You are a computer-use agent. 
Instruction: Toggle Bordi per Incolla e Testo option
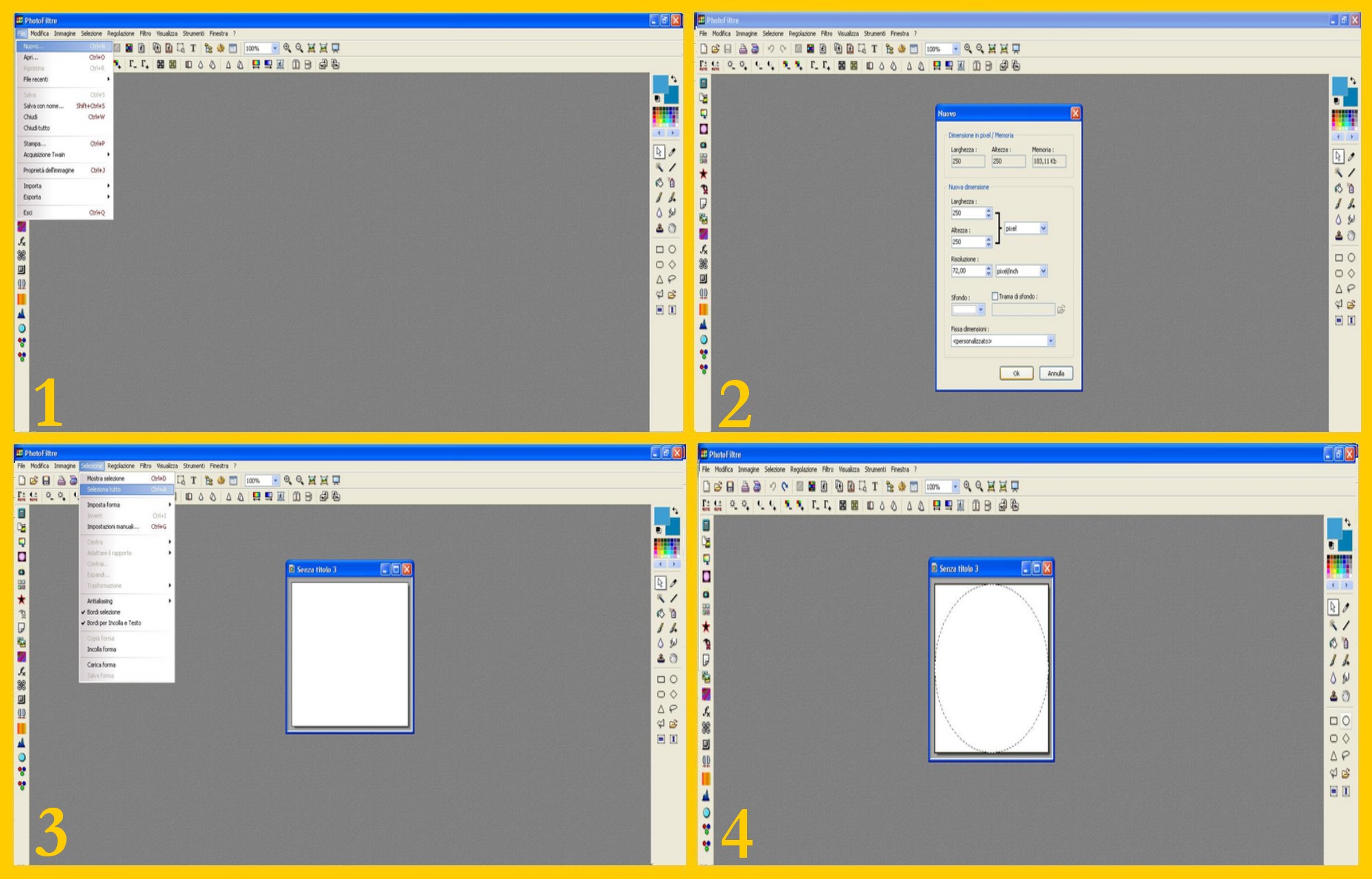pos(114,623)
